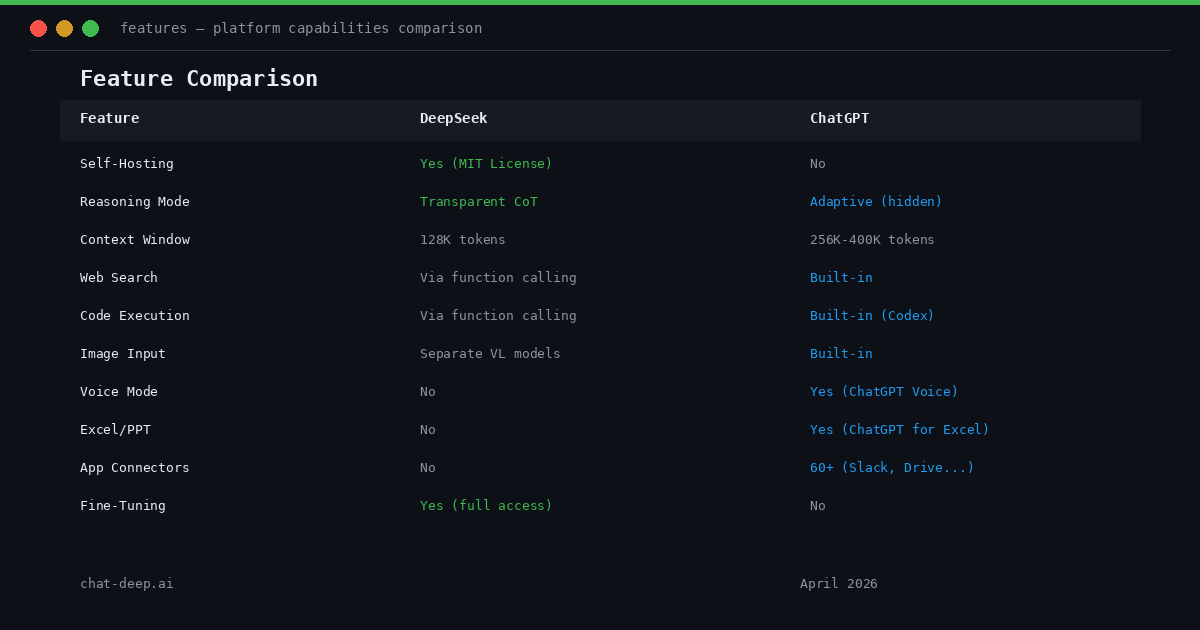The height and width of the screenshot is (630, 1200).
Task: Open the "Built-in (Codex)" code execution link
Action: [872, 315]
